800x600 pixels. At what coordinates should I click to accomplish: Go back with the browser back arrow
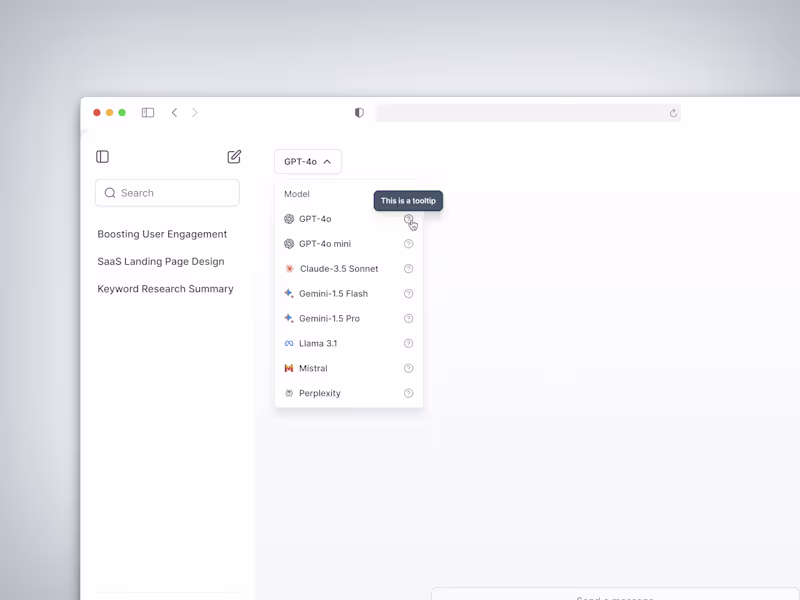[174, 113]
